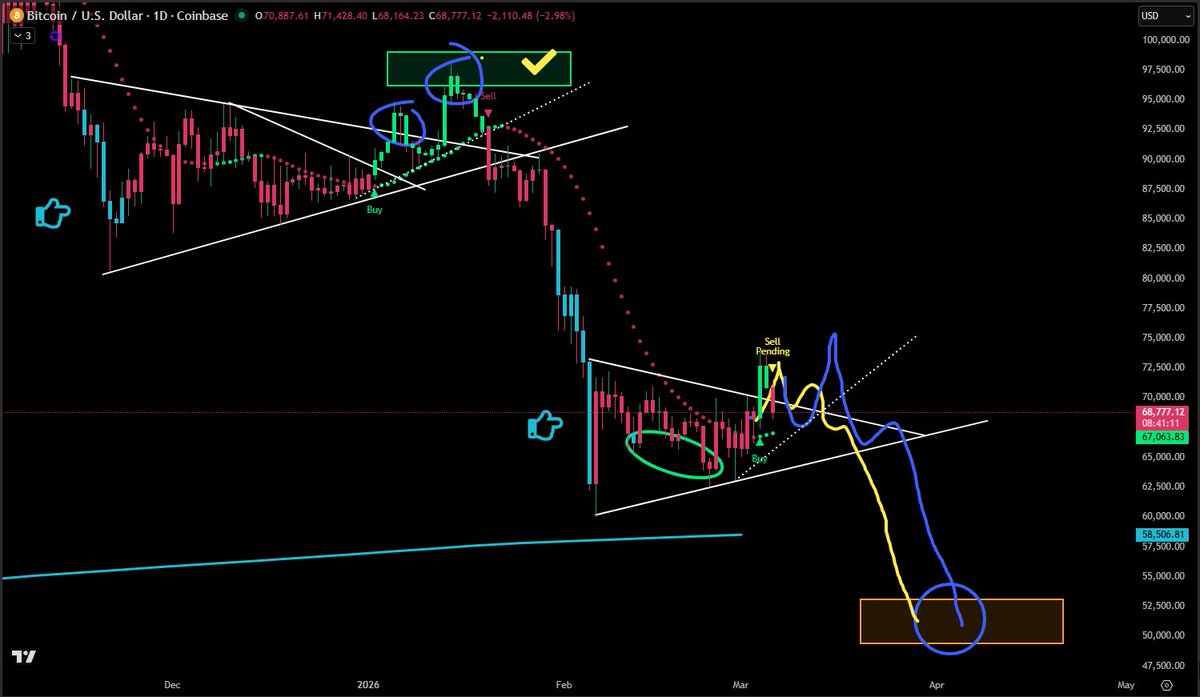Click the blue 58,506.81 price label

click(x=1163, y=534)
